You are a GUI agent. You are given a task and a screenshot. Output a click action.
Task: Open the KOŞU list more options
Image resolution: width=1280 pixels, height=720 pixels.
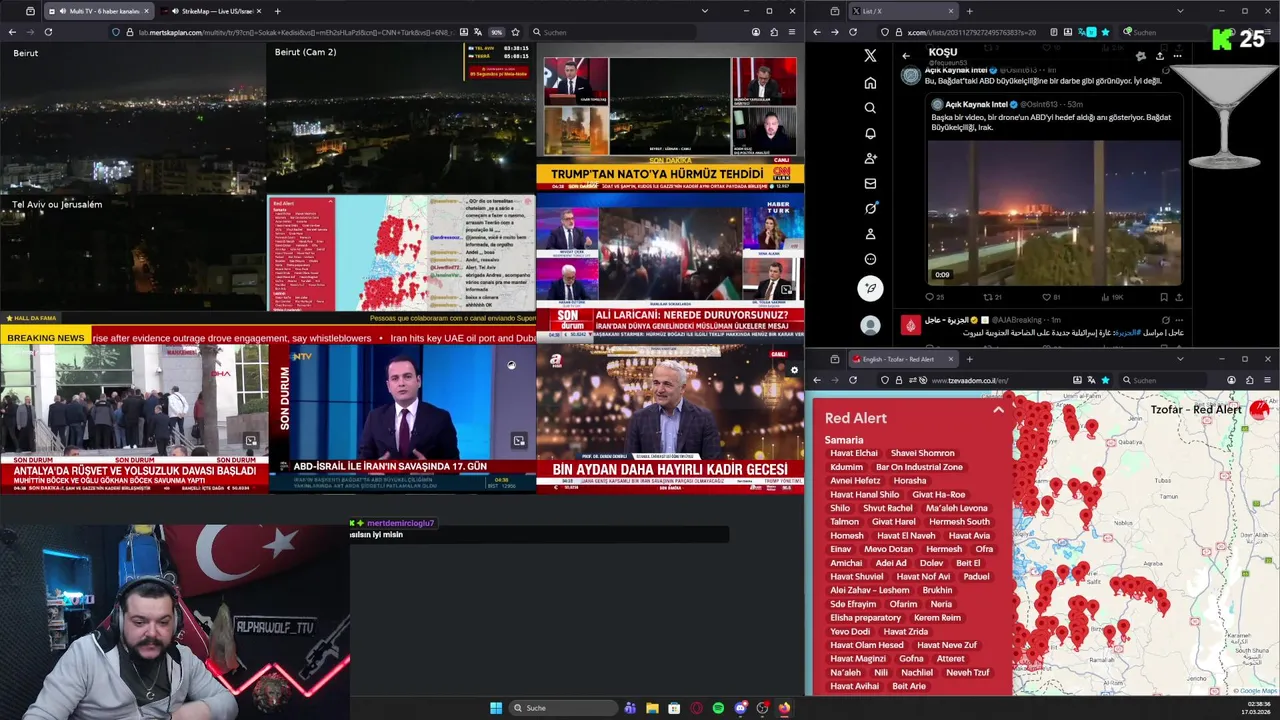pos(1177,56)
